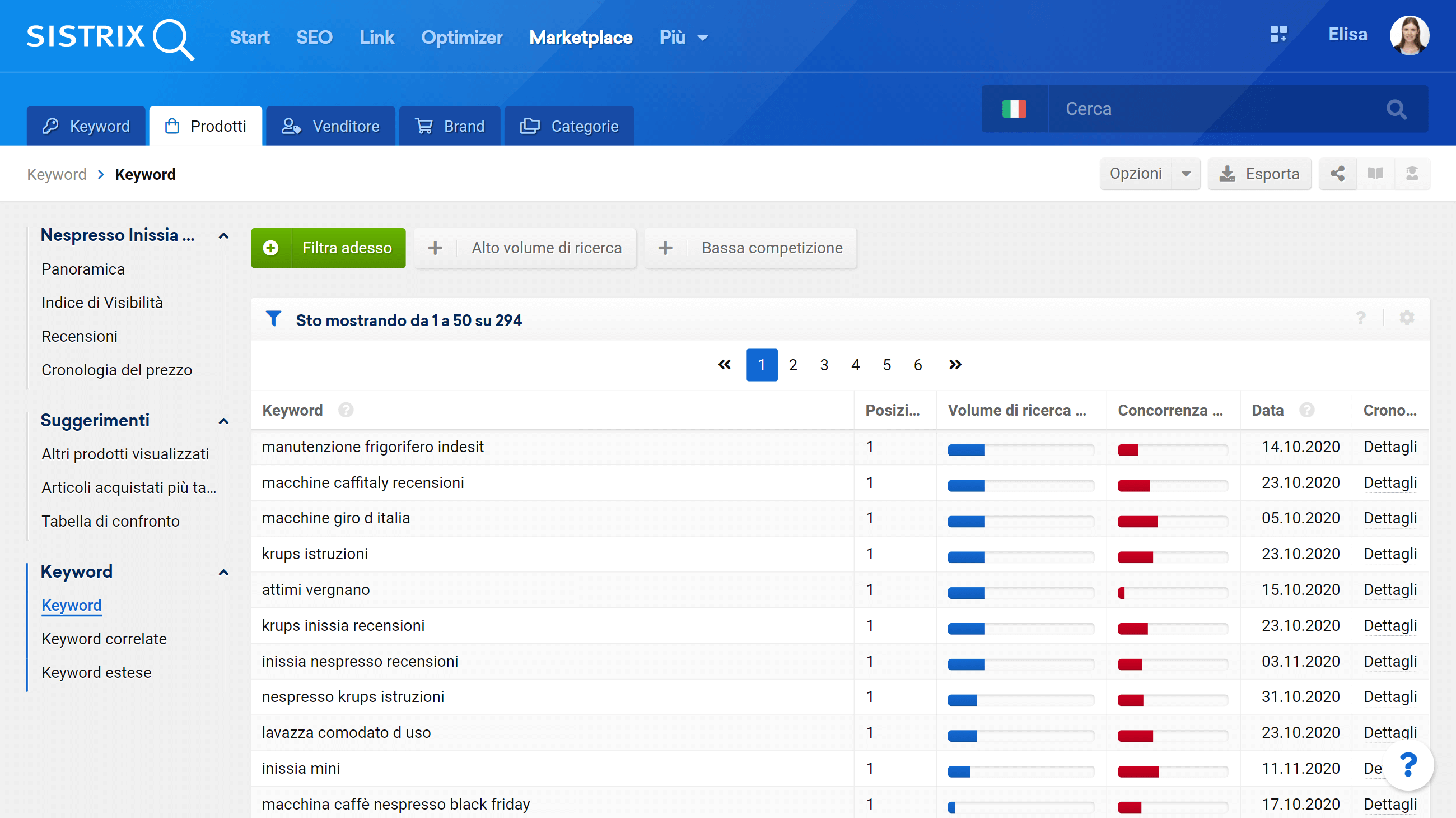Click the plus icon beside Bassa competizione
1456x818 pixels.
[x=665, y=248]
